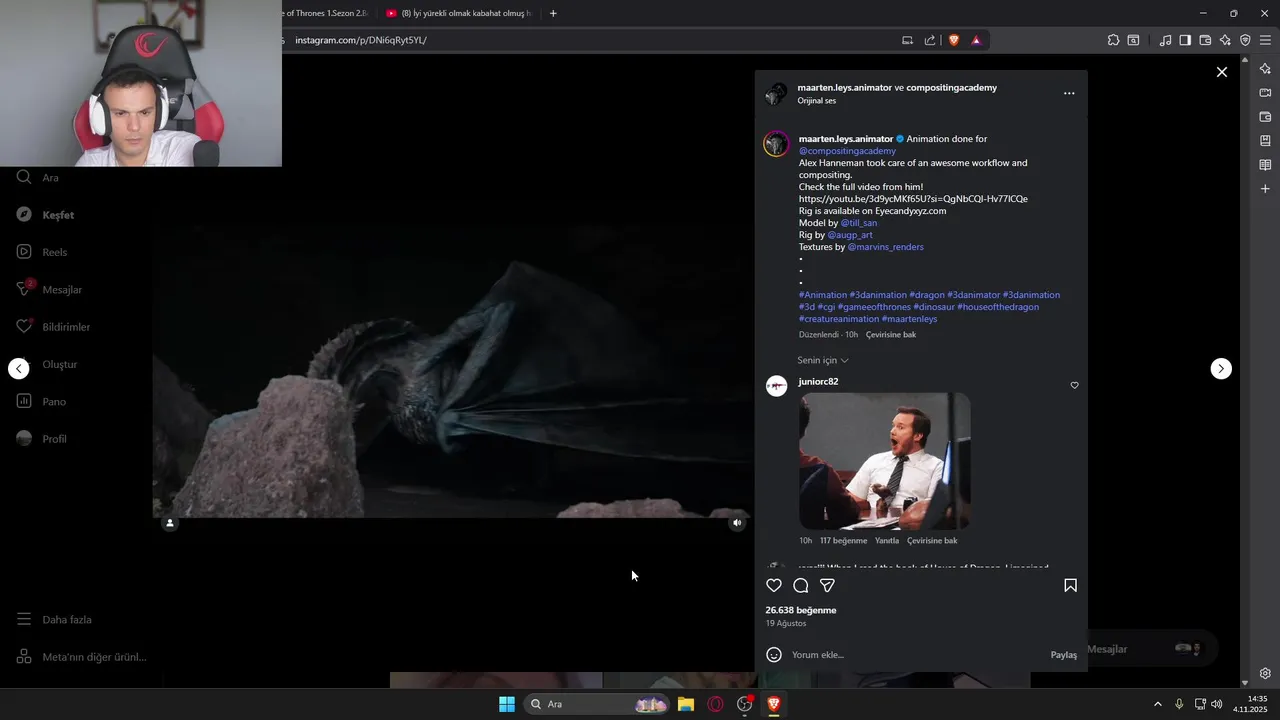Open @compositingacademy mention link
The height and width of the screenshot is (720, 1280).
click(x=847, y=151)
